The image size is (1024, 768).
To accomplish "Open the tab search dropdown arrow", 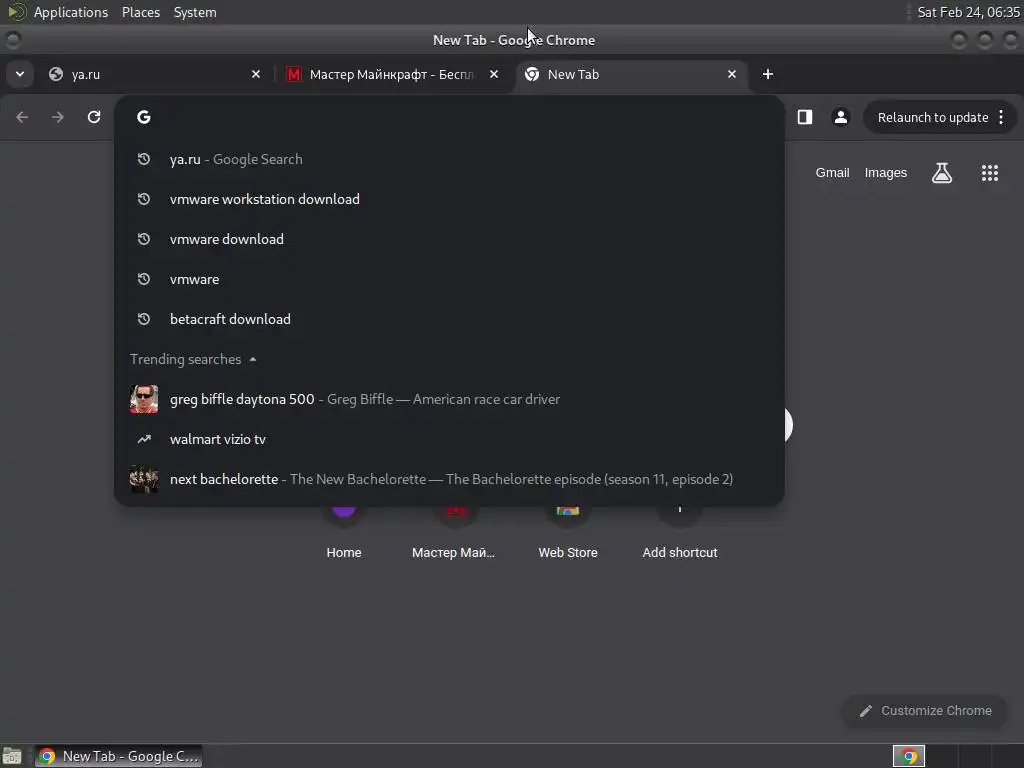I will (20, 74).
